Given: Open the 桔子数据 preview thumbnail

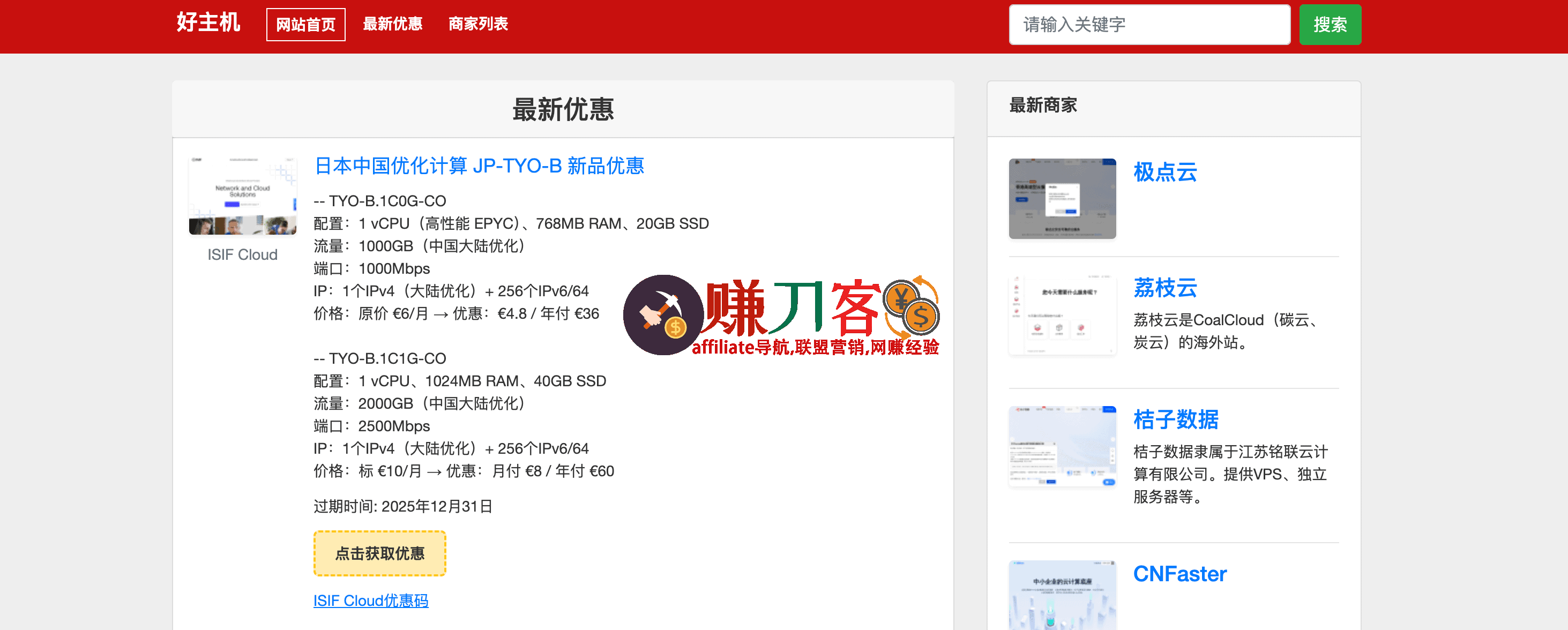Looking at the screenshot, I should pyautogui.click(x=1062, y=446).
